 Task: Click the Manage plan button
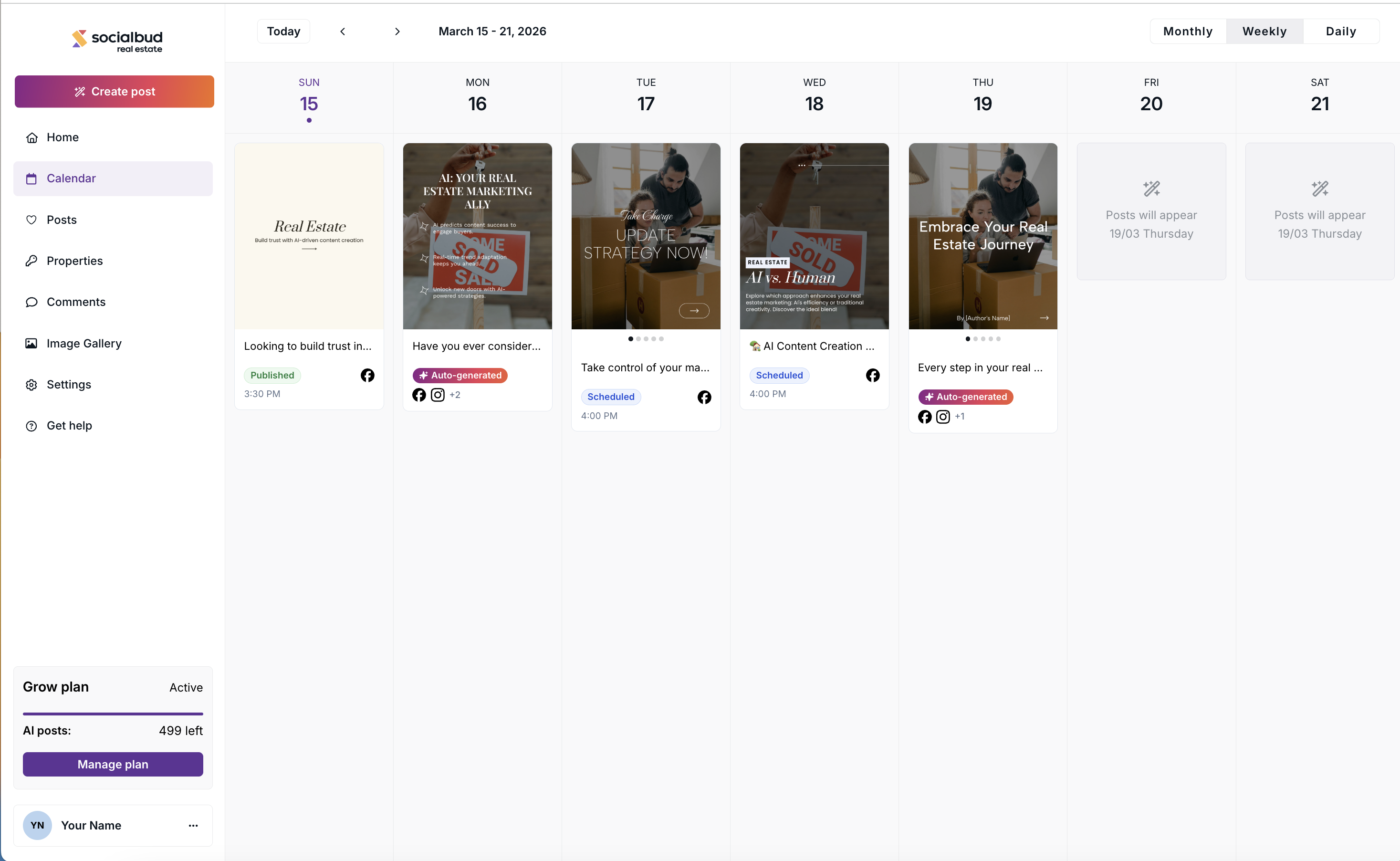click(x=113, y=764)
